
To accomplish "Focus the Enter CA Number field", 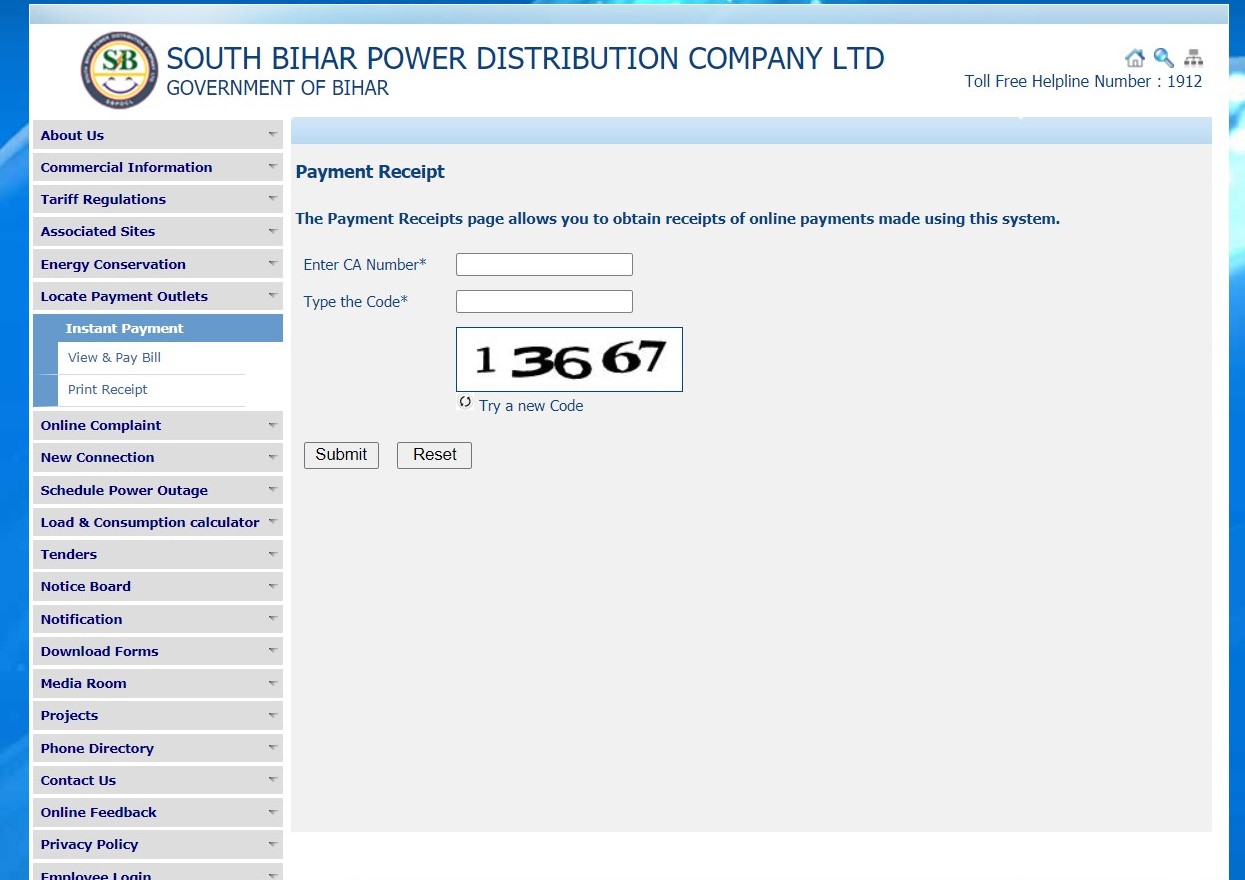I will click(x=544, y=264).
